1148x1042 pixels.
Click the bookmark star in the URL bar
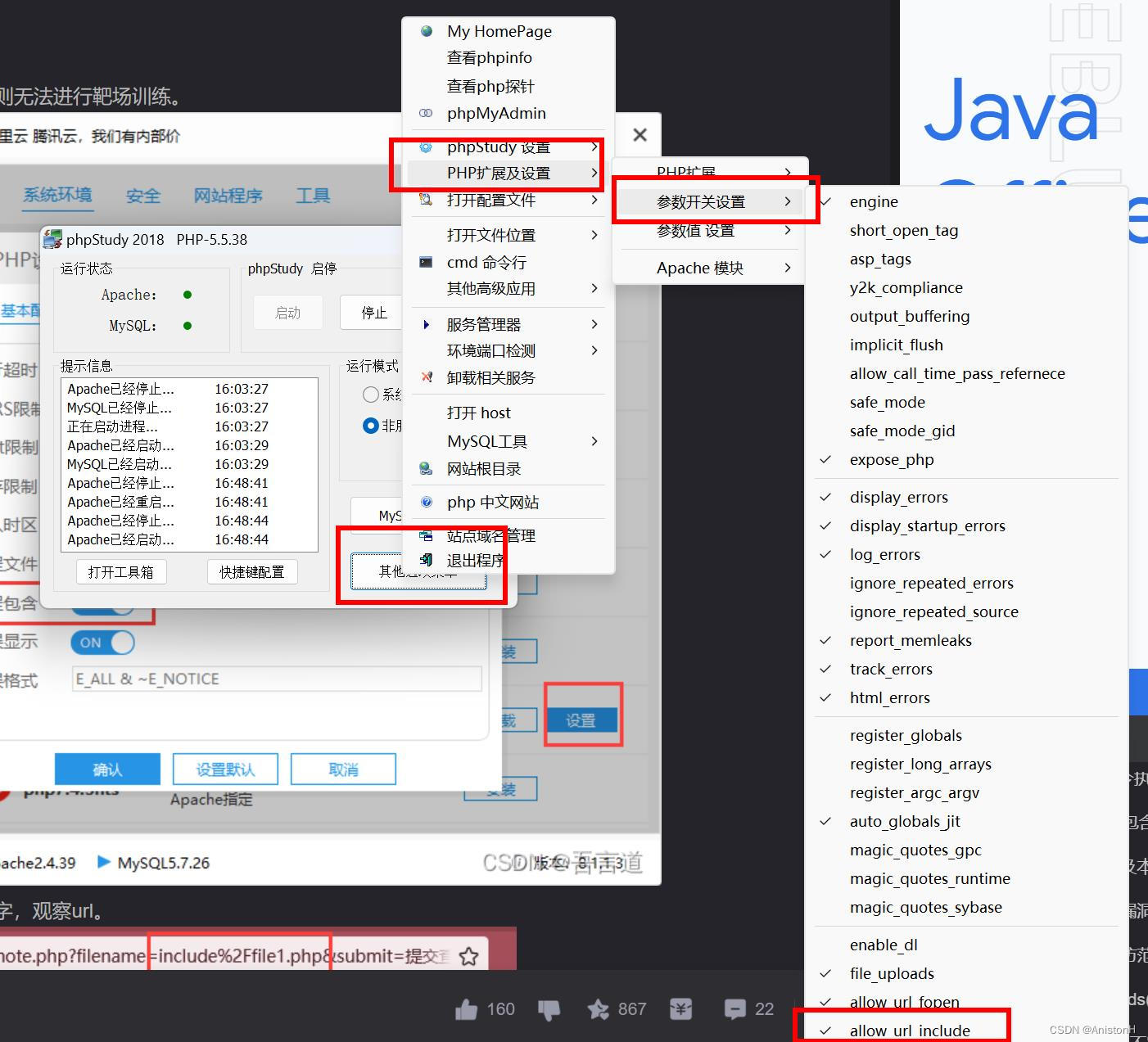click(468, 956)
